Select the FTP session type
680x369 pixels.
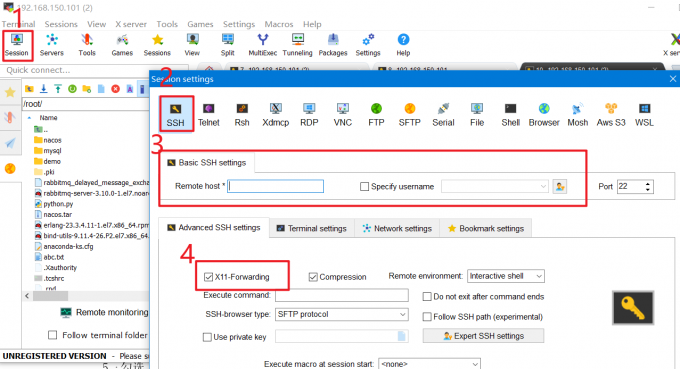point(376,115)
